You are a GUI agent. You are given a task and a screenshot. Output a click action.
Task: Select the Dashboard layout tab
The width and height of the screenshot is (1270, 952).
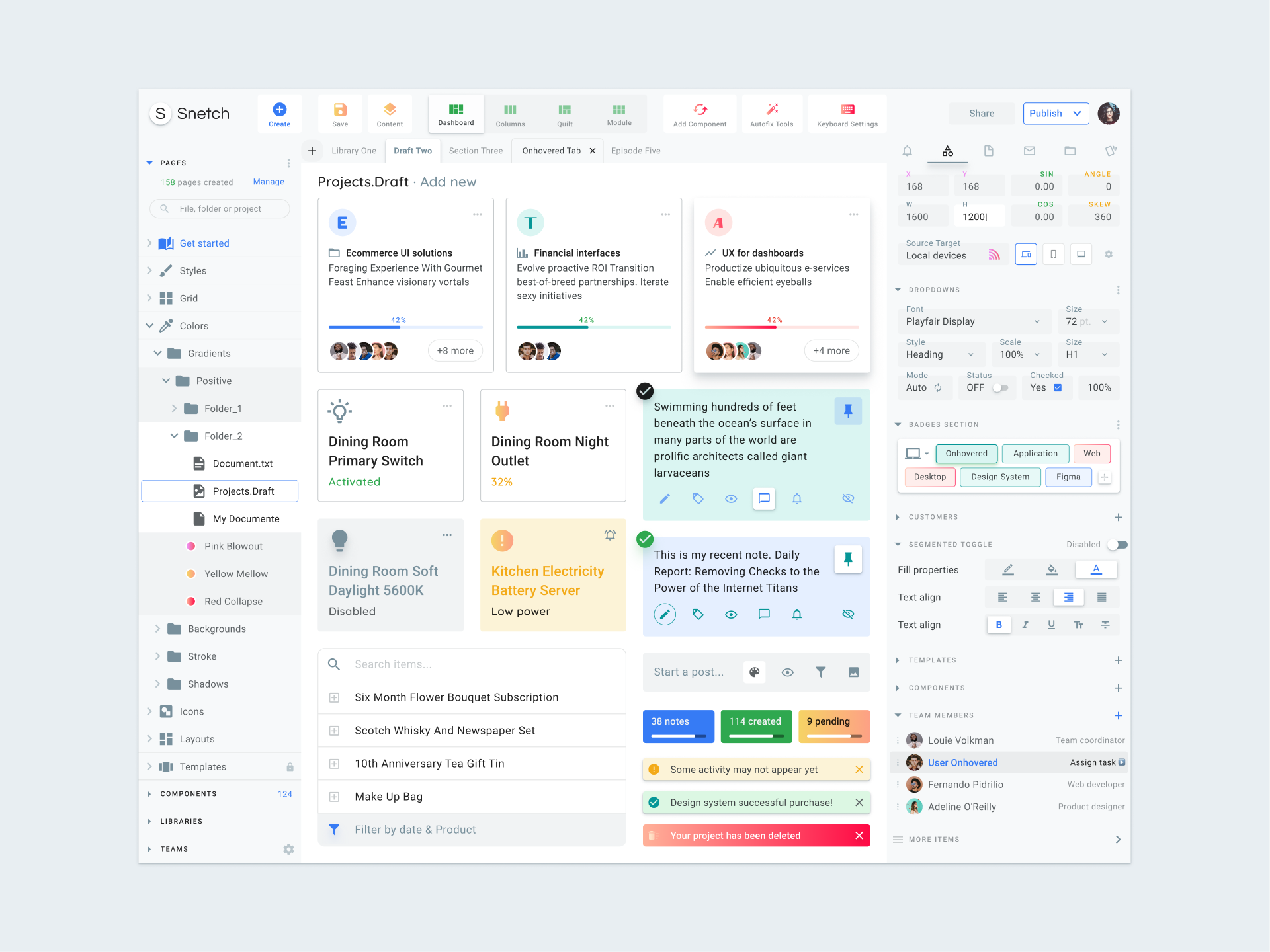pyautogui.click(x=456, y=113)
